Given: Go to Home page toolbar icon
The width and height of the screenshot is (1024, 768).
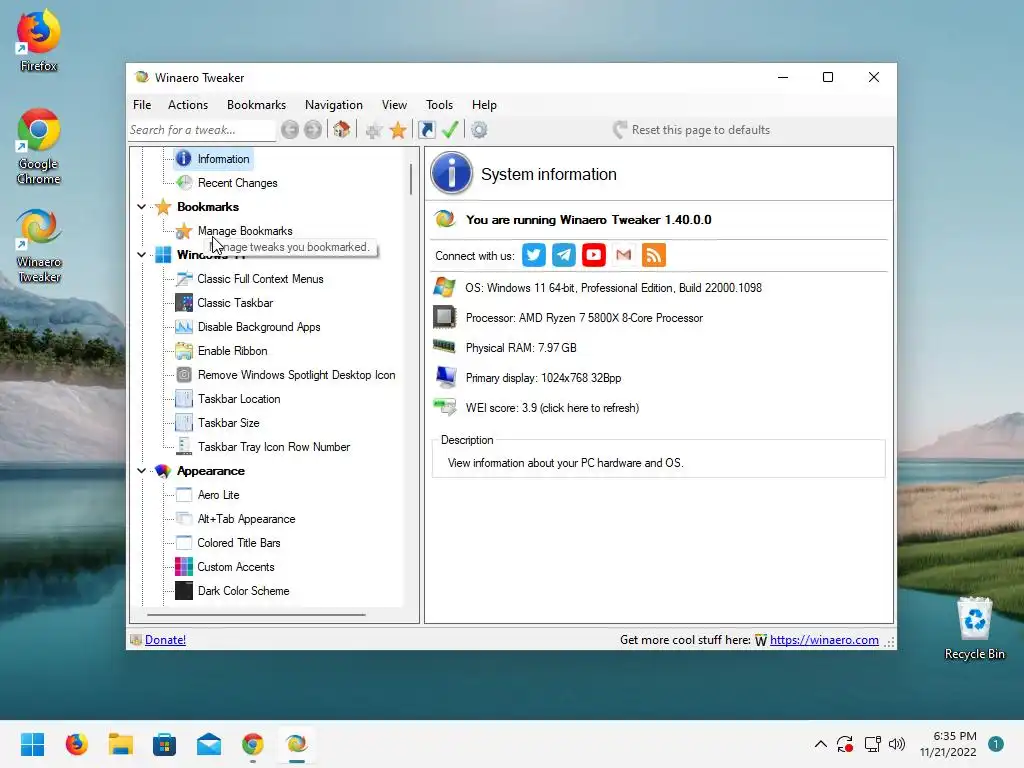Looking at the screenshot, I should pyautogui.click(x=342, y=130).
